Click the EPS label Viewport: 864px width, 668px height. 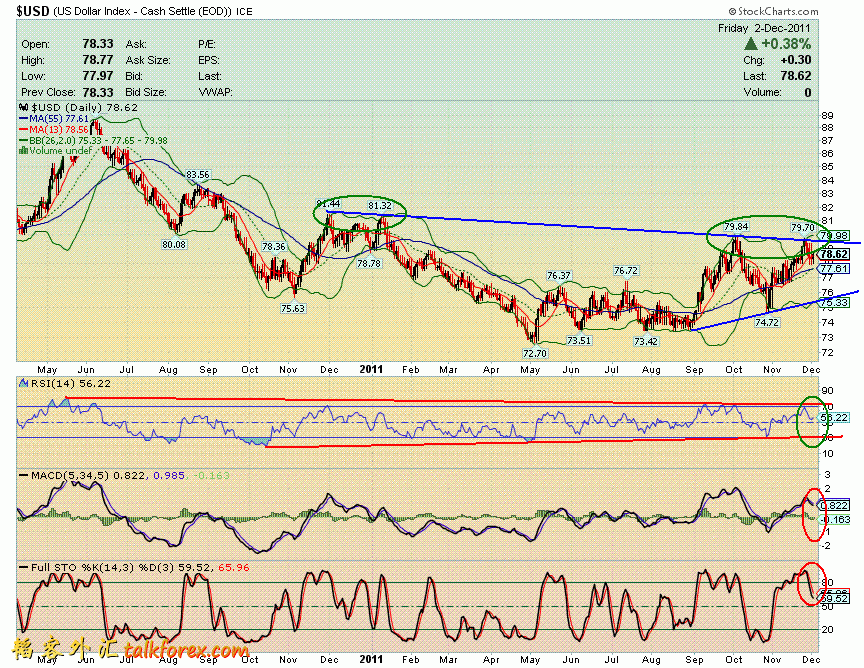[x=209, y=60]
